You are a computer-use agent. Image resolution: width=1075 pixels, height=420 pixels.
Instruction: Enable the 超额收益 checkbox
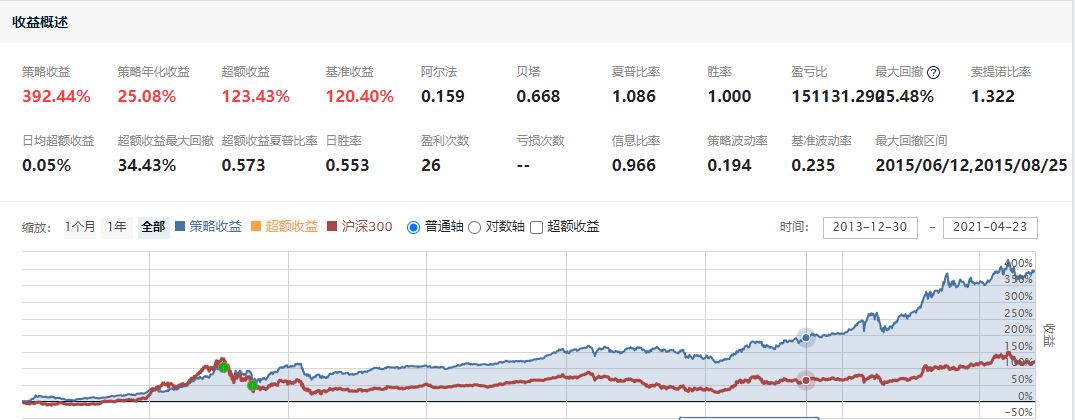(536, 227)
